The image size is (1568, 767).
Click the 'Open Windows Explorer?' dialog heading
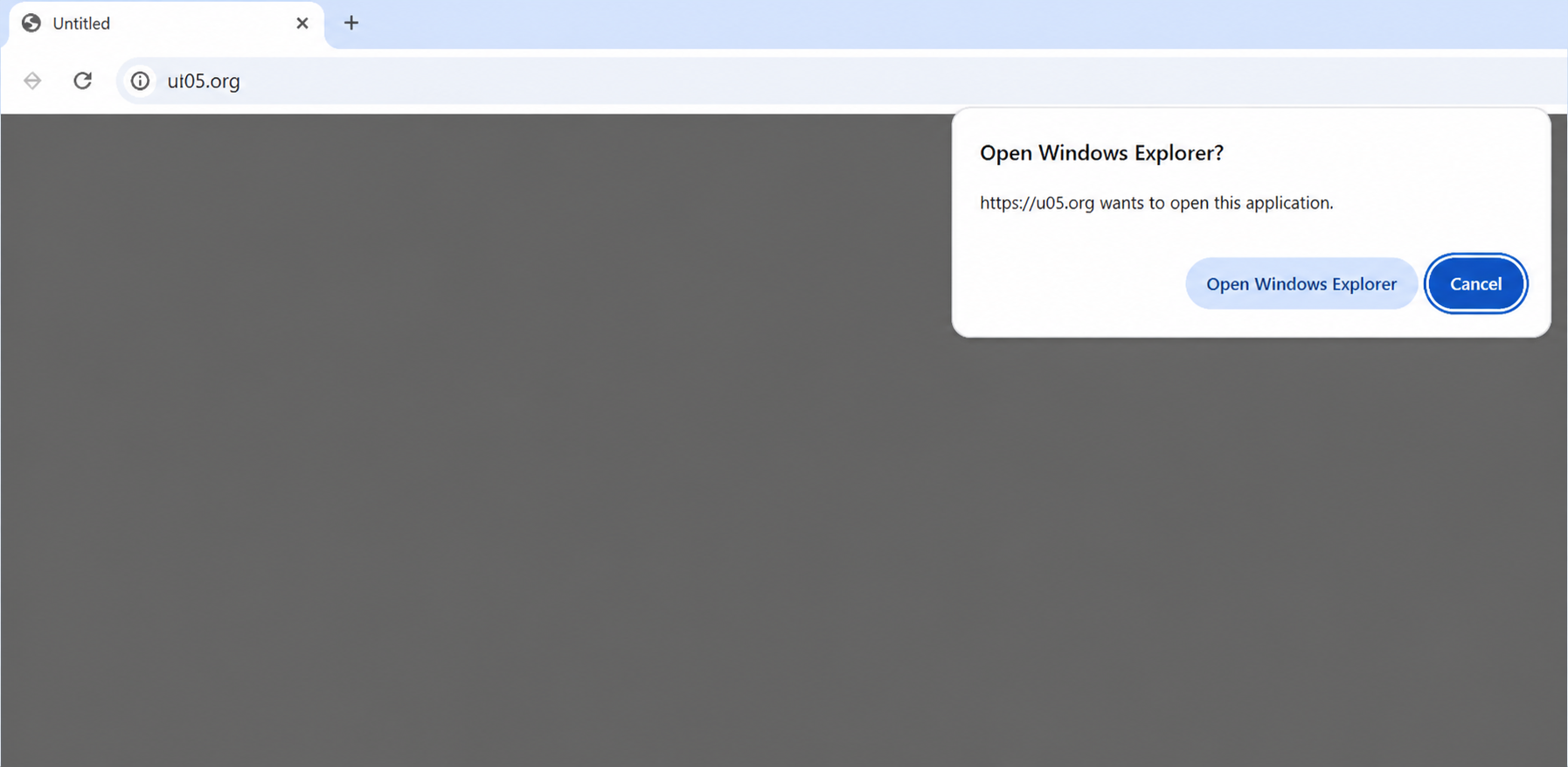1101,153
